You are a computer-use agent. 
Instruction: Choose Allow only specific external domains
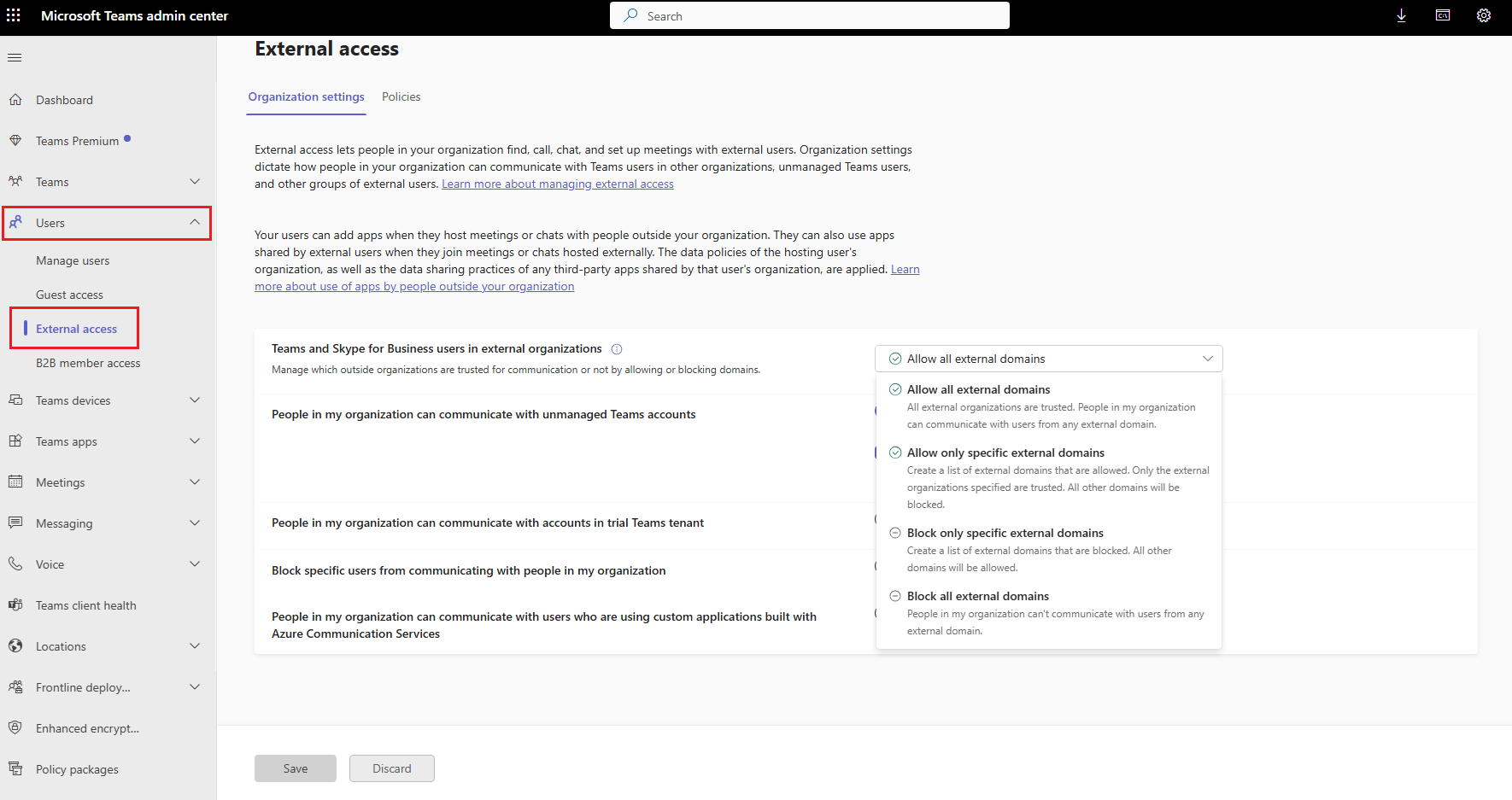coord(1005,452)
